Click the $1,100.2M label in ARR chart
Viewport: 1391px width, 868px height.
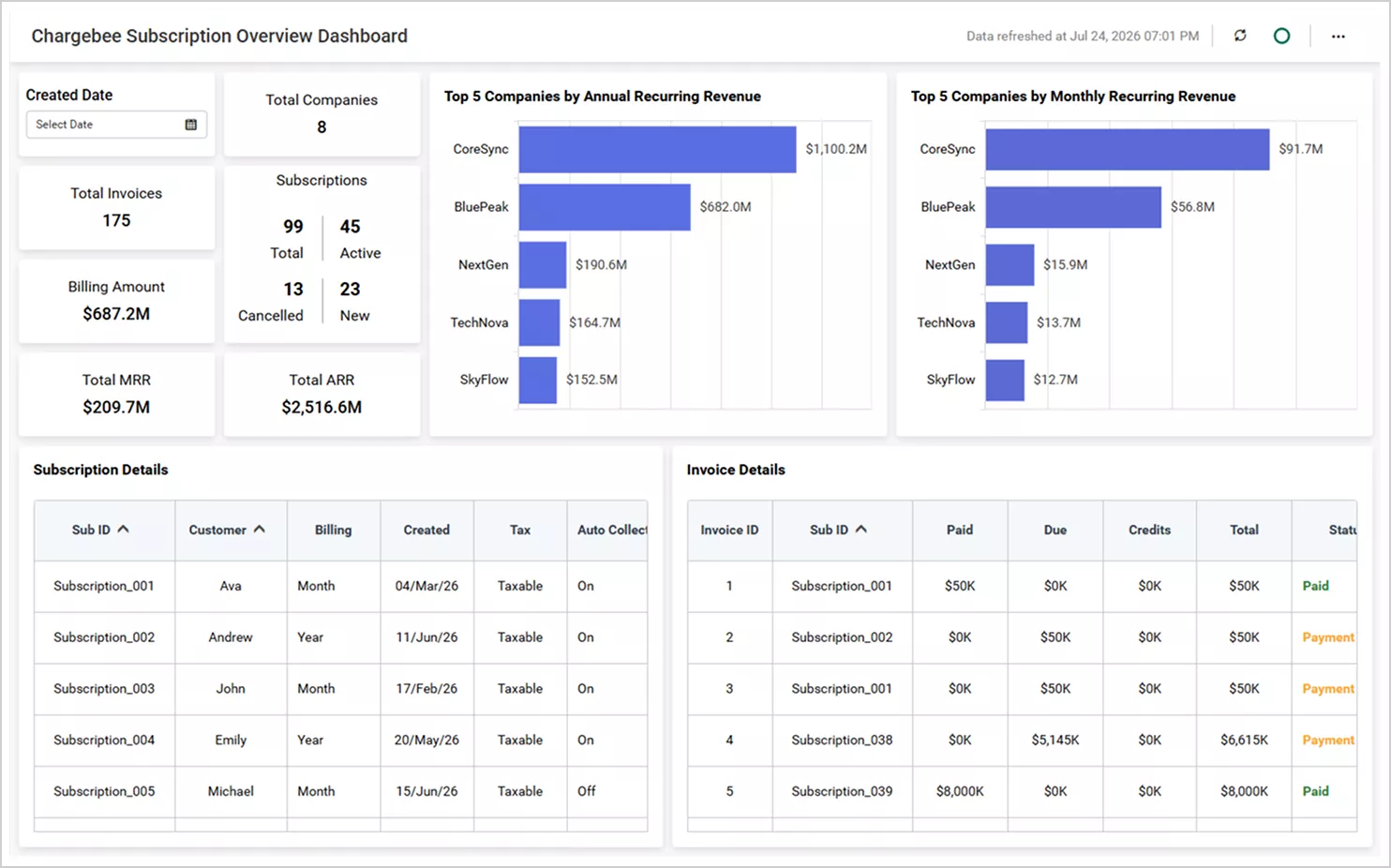point(836,149)
